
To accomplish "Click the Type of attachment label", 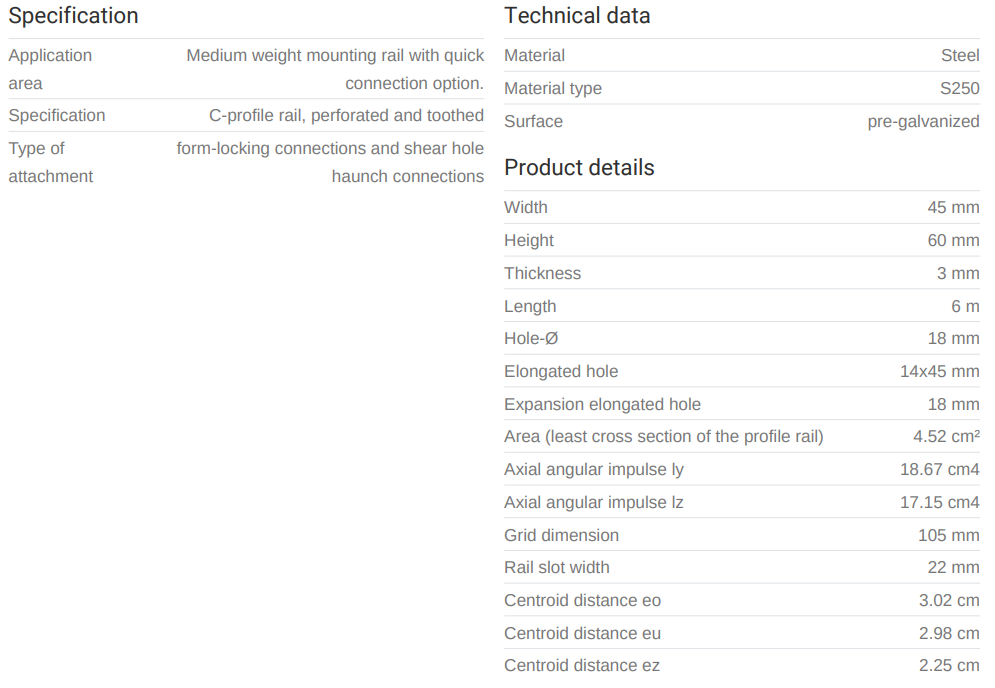I will point(50,162).
